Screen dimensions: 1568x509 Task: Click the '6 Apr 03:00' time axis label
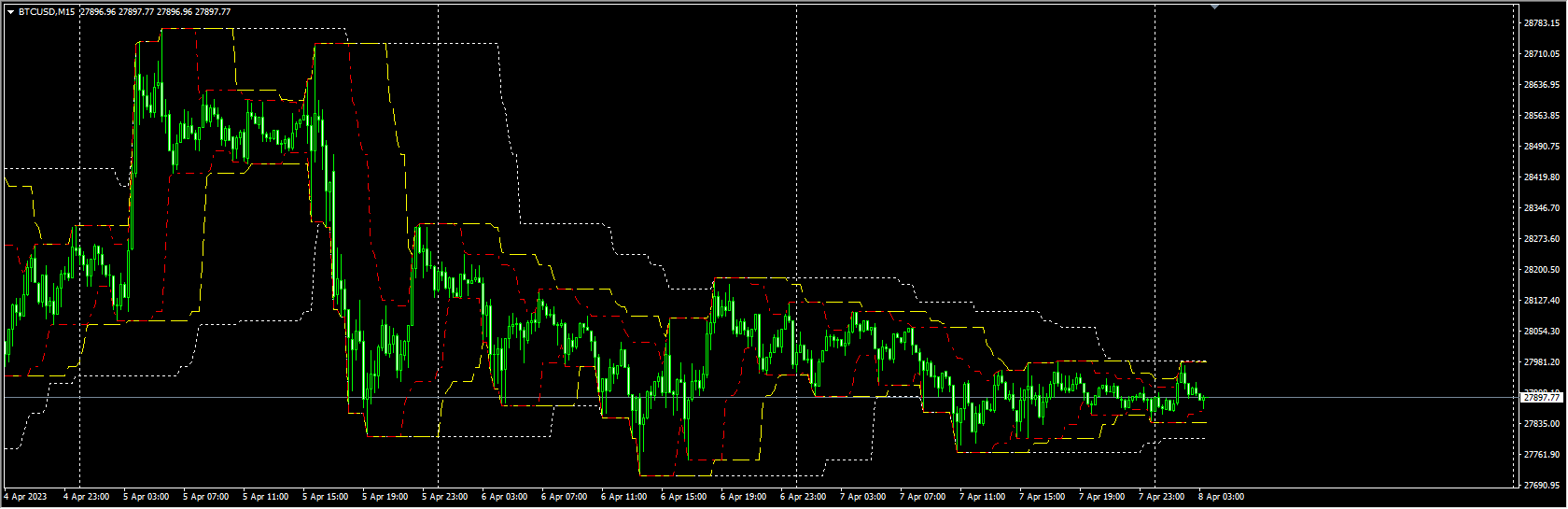coord(504,497)
